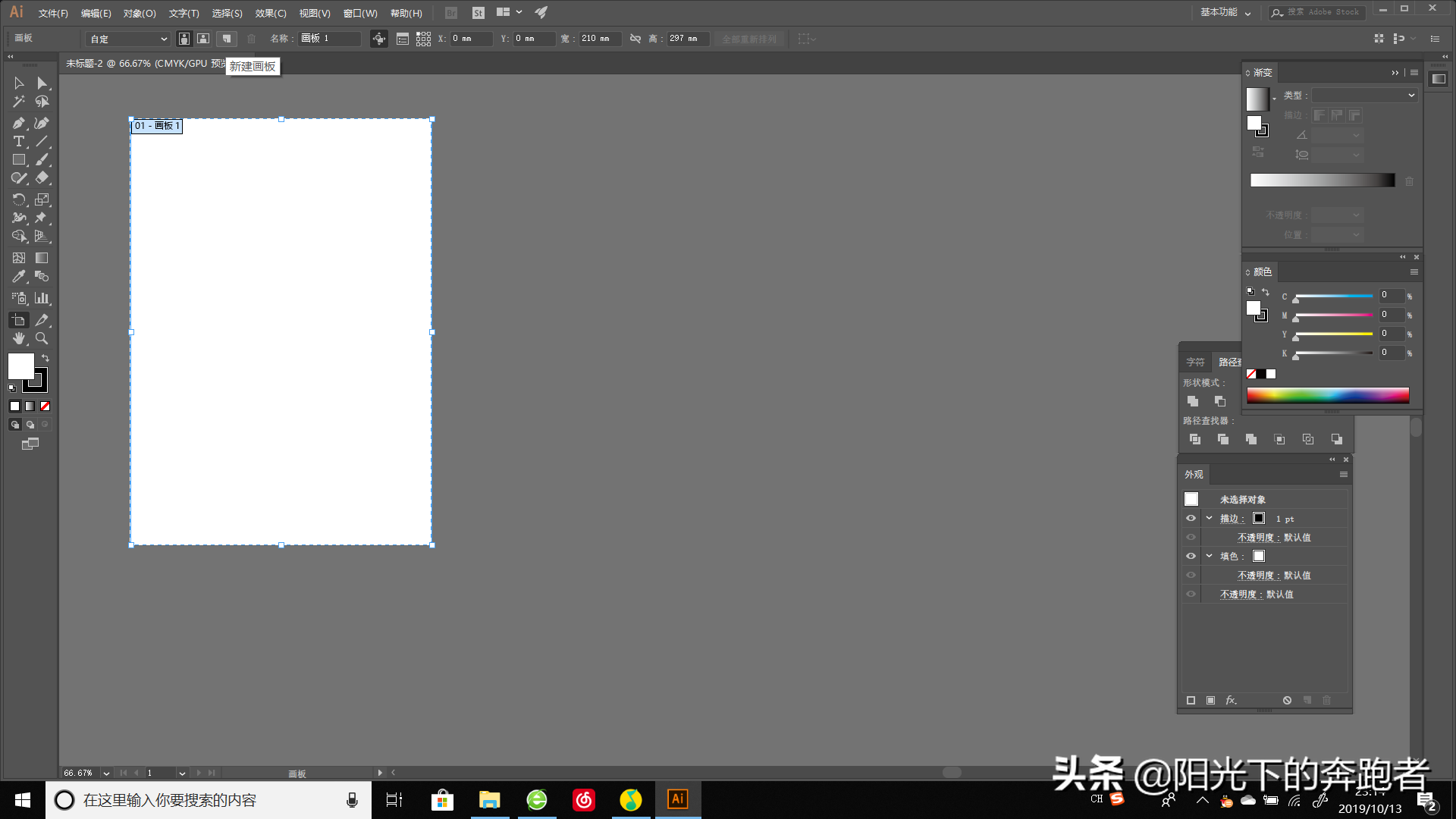Open the 文件(F) menu
Image resolution: width=1456 pixels, height=819 pixels.
[53, 13]
